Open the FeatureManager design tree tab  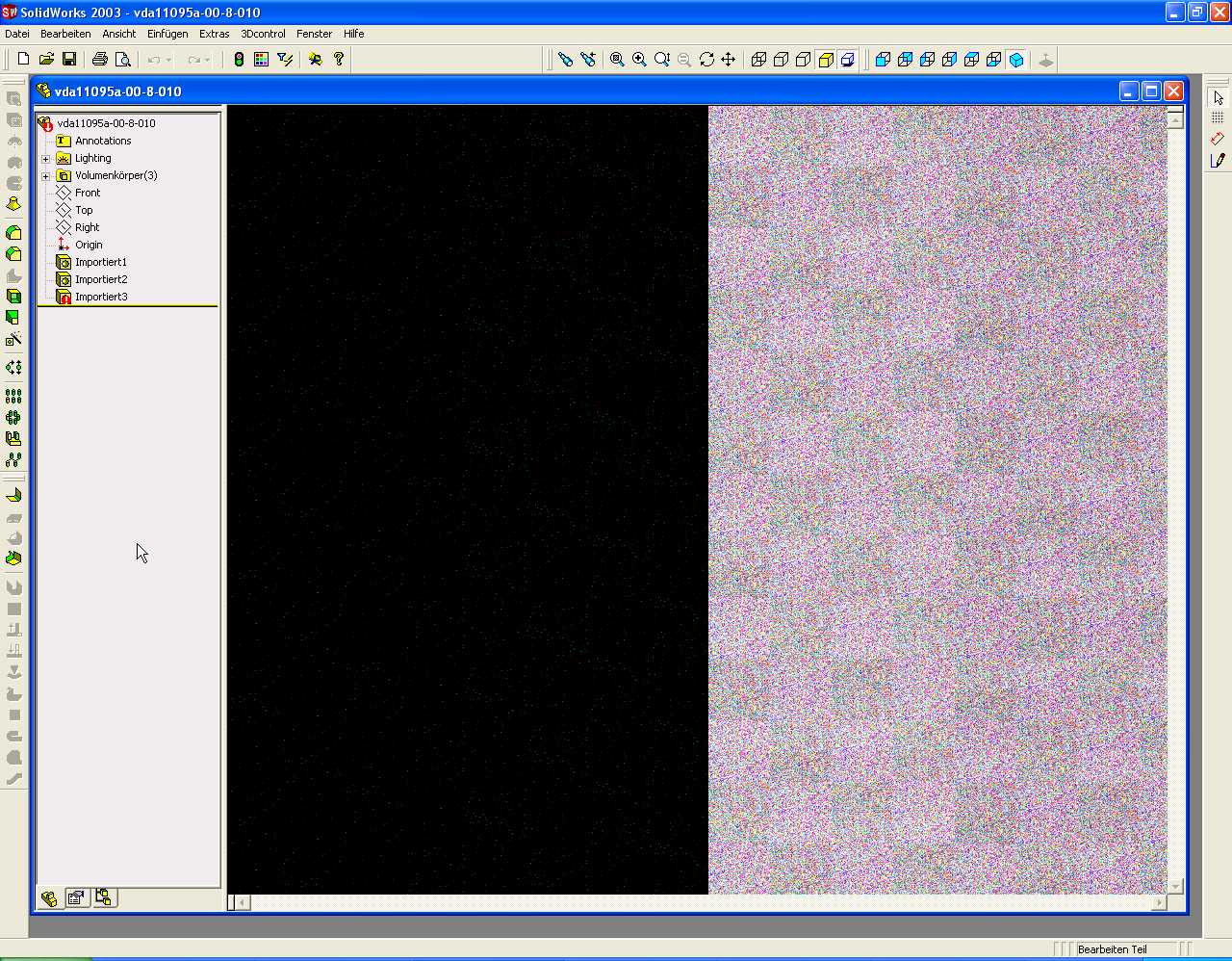49,898
